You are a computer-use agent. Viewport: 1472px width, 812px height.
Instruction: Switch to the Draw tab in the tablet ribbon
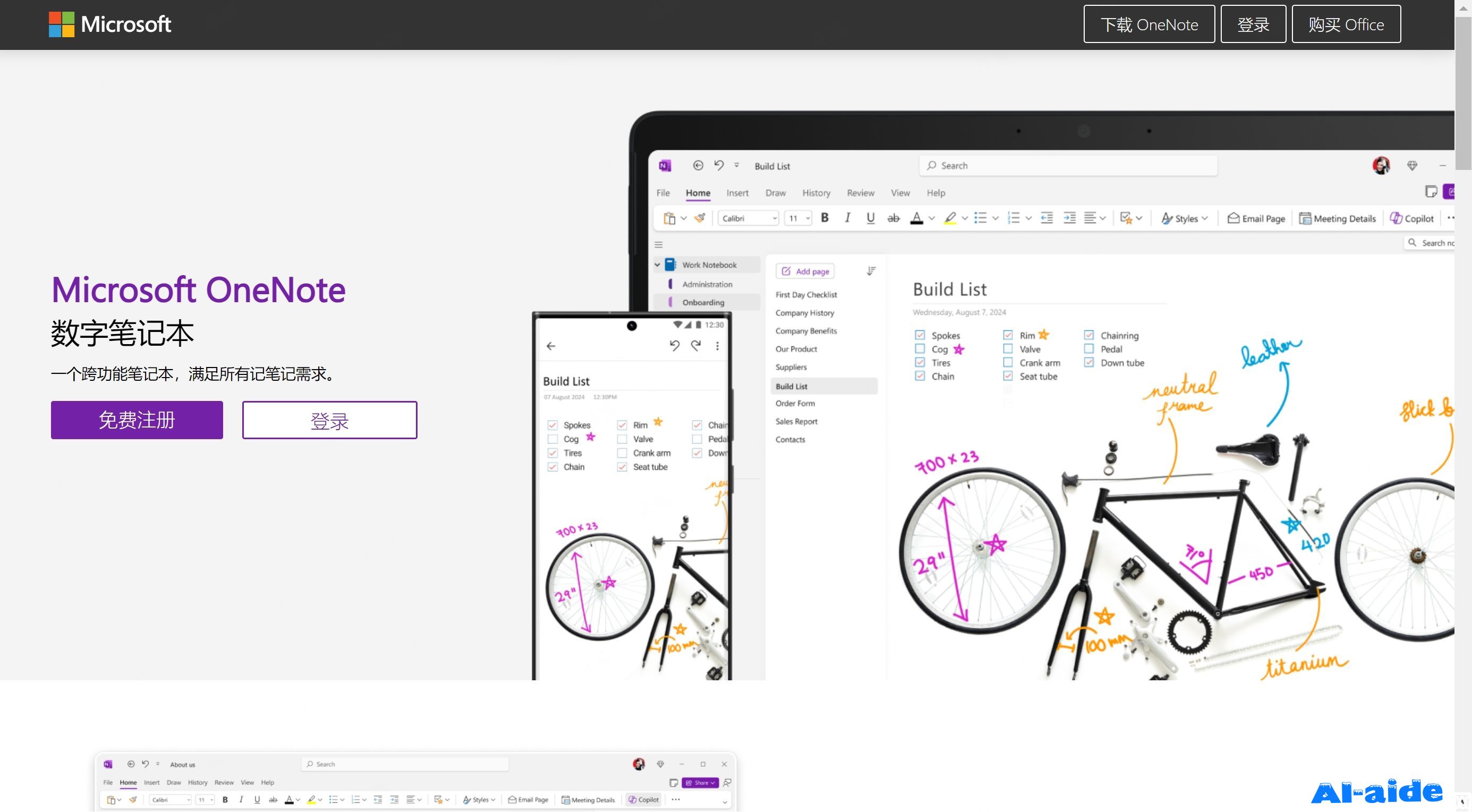pyautogui.click(x=776, y=193)
